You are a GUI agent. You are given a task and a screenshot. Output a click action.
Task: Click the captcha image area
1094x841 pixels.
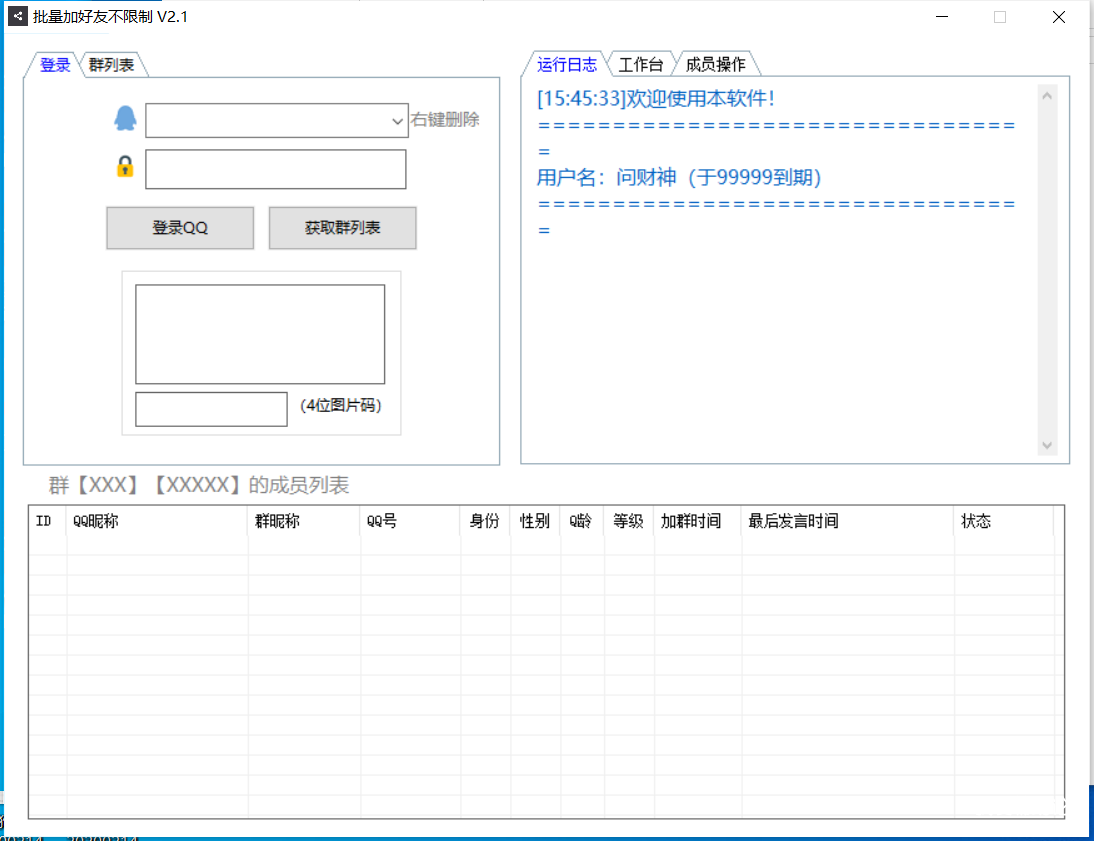tap(260, 334)
